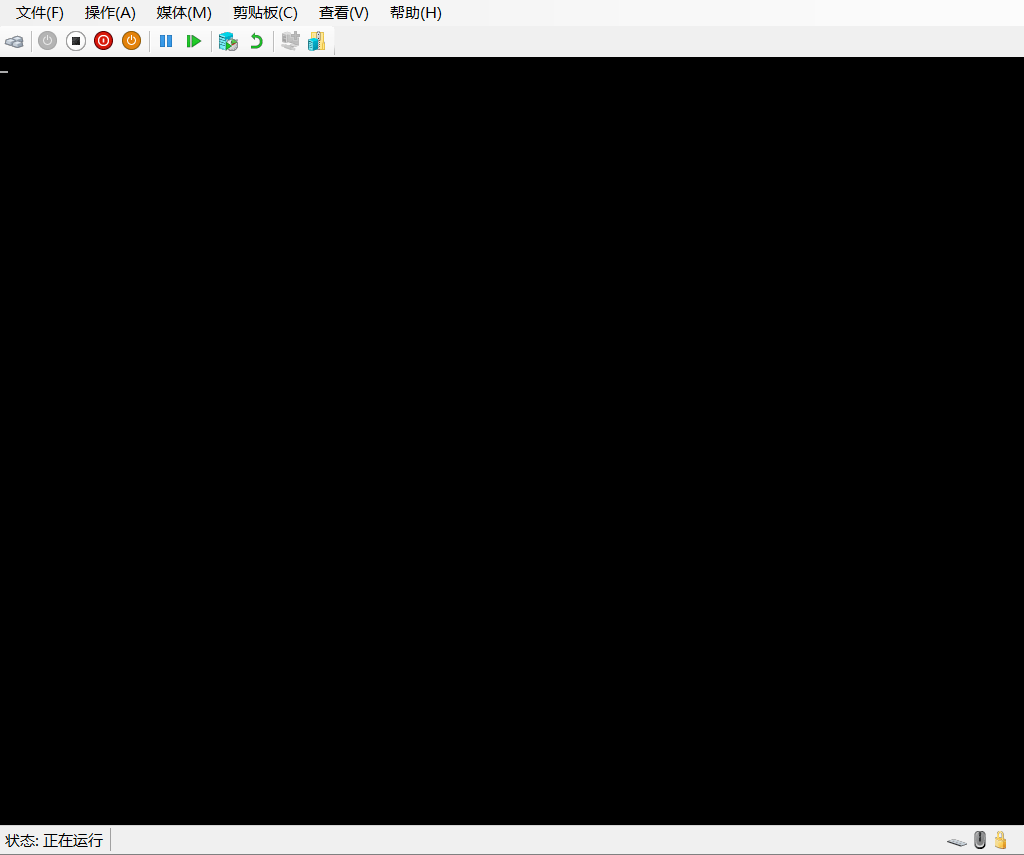The image size is (1024, 855).
Task: Click the enhanced session monitor icon
Action: pos(290,41)
